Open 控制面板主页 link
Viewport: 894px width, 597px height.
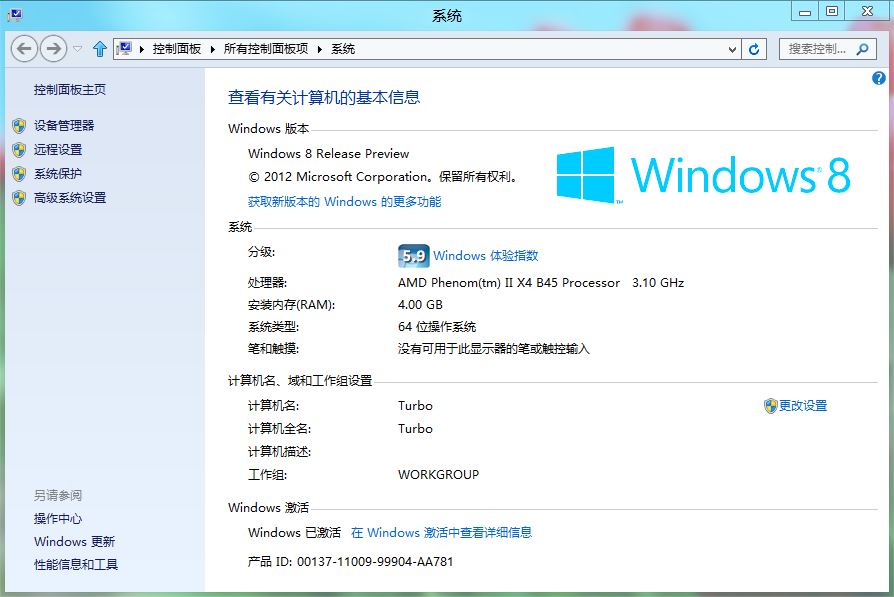point(70,90)
